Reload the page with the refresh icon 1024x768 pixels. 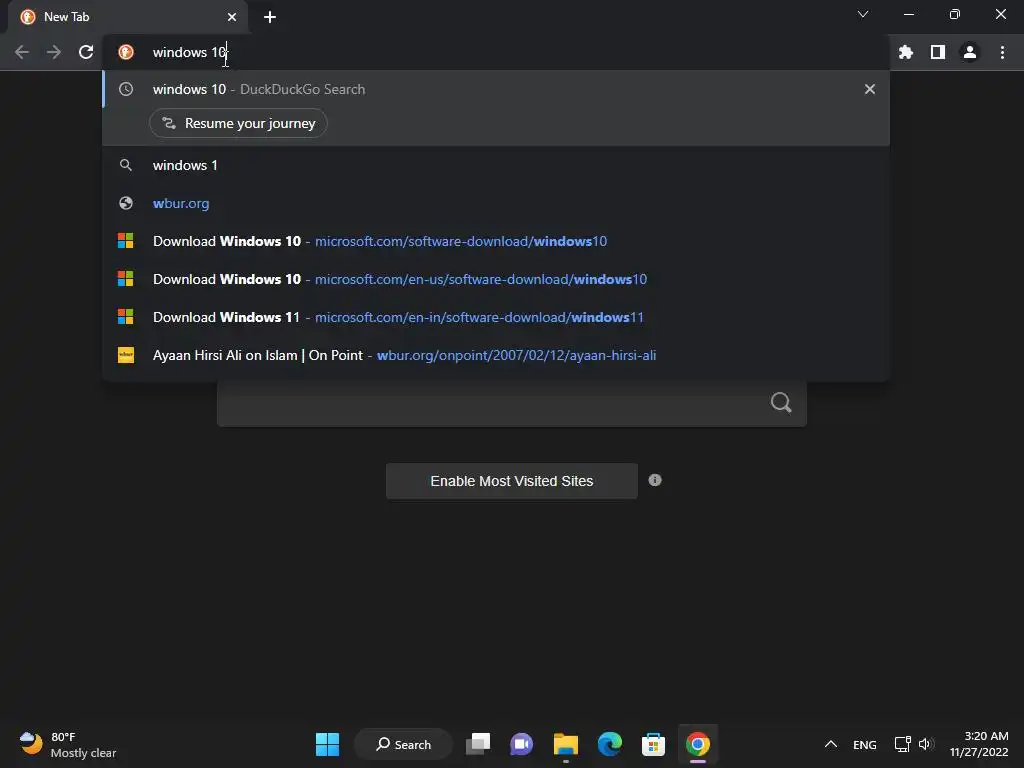point(86,52)
